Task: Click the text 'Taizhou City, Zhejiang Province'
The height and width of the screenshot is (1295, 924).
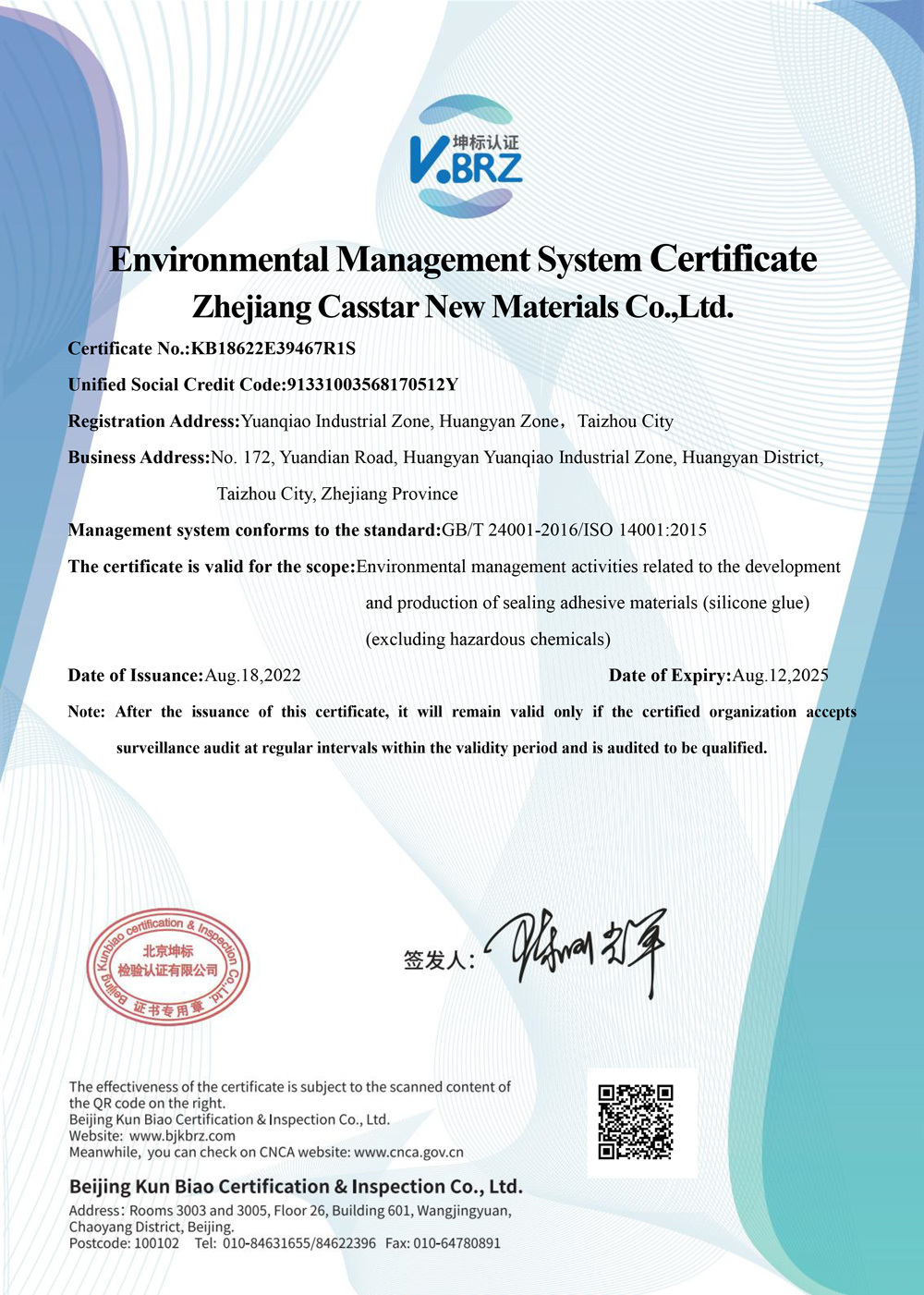Action: [x=337, y=494]
